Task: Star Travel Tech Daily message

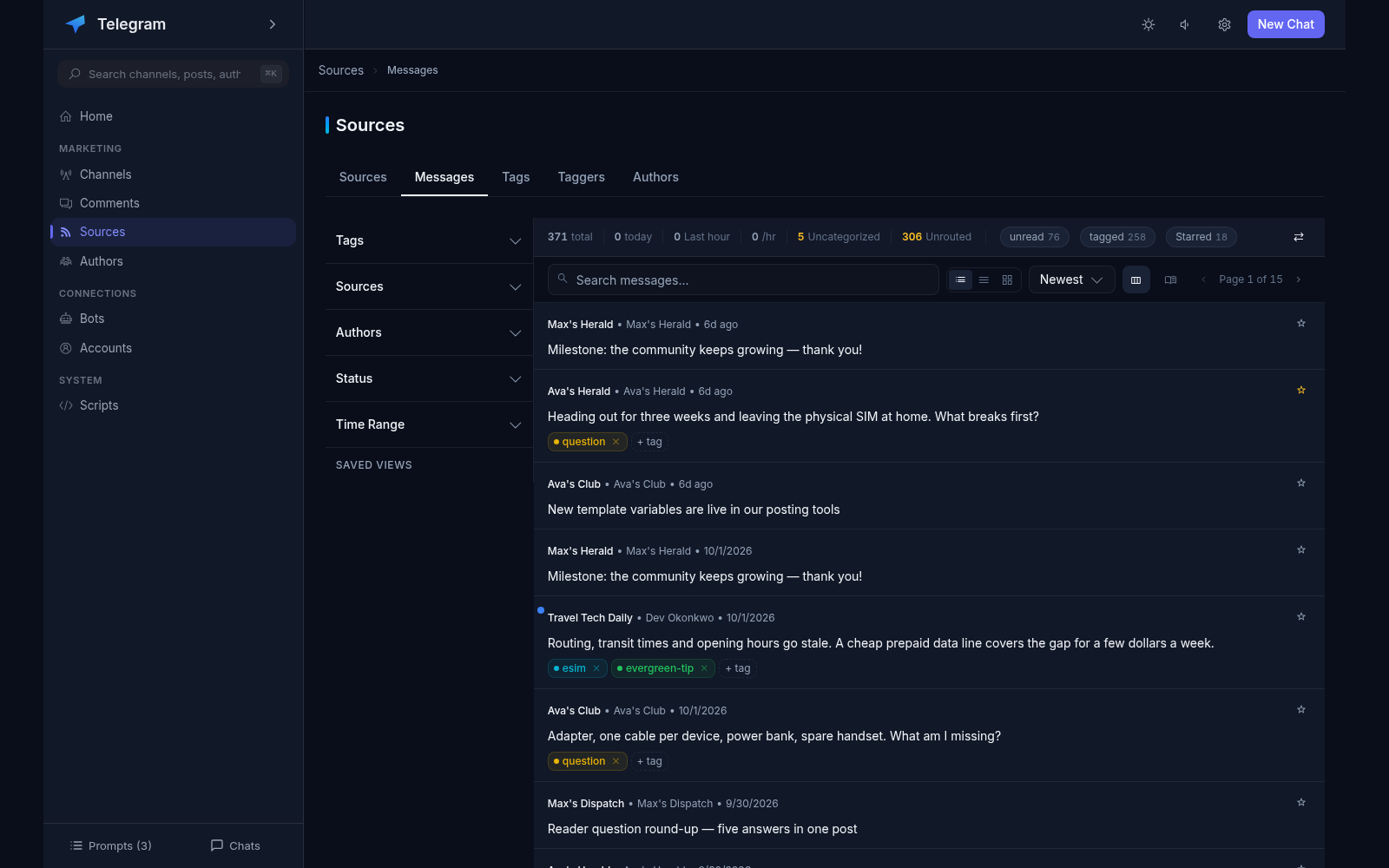Action: (1301, 616)
